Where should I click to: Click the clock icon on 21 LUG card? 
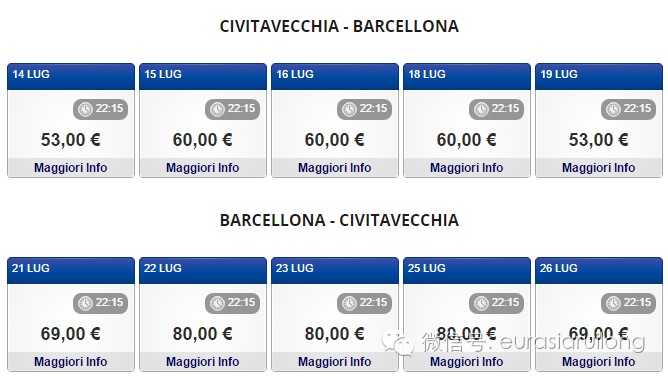(85, 303)
